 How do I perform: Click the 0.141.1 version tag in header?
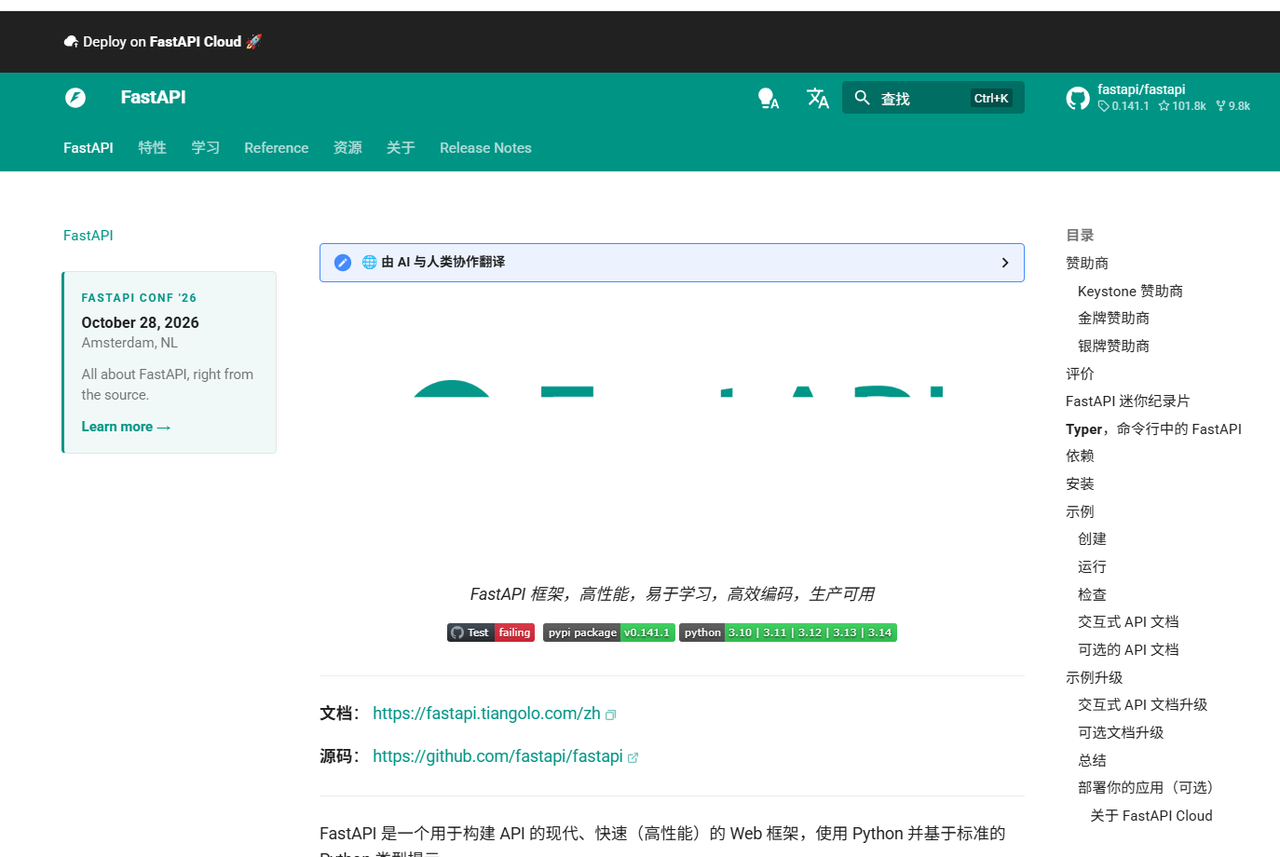coord(1124,106)
